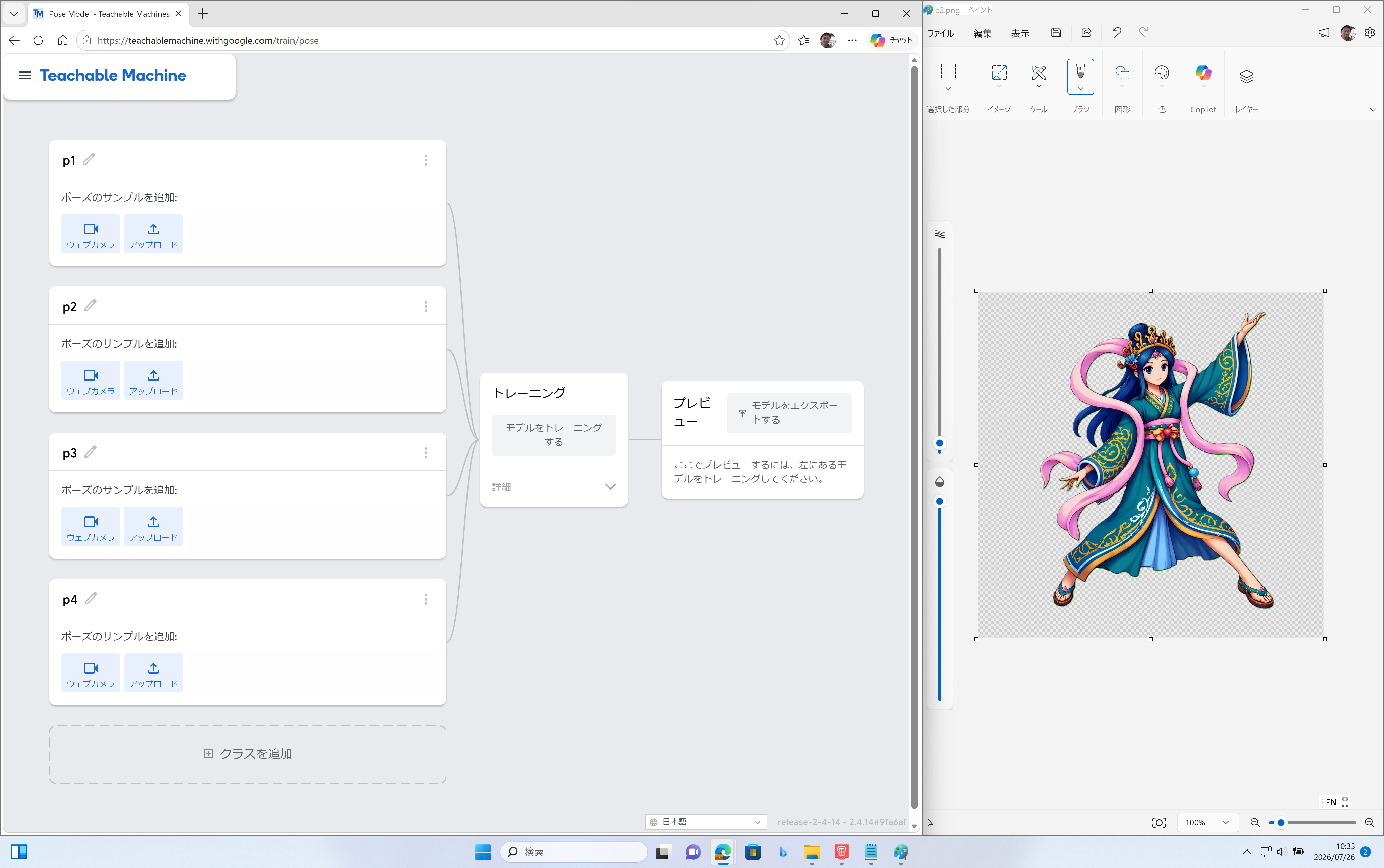The image size is (1384, 868).
Task: Choose the Paint selection tool
Action: click(x=948, y=71)
